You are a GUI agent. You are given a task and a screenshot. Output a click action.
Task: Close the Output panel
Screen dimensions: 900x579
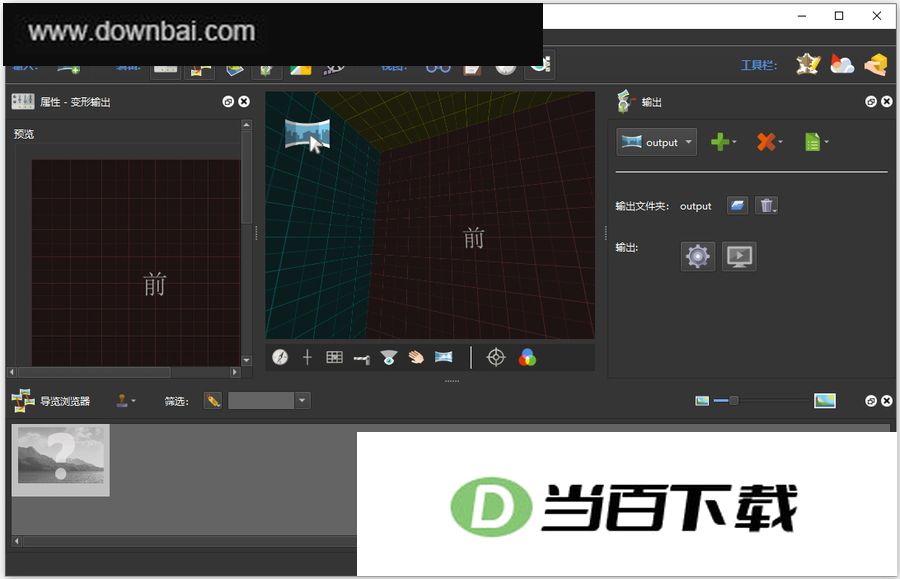click(x=887, y=102)
